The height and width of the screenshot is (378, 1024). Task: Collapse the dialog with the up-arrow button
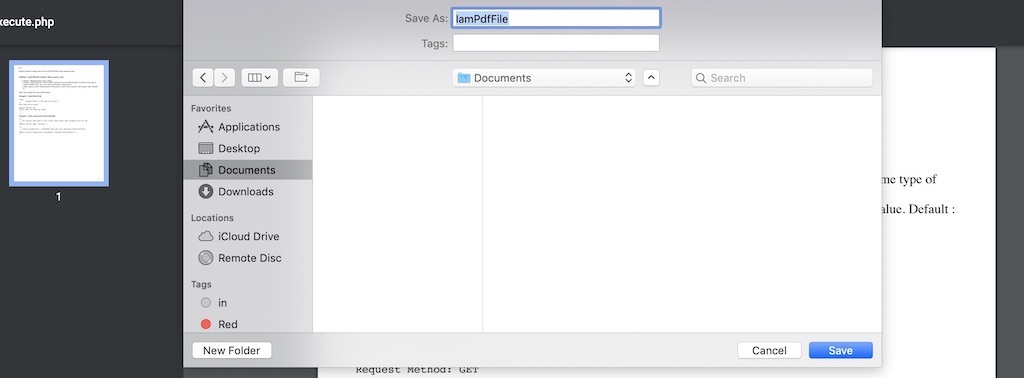(x=651, y=78)
